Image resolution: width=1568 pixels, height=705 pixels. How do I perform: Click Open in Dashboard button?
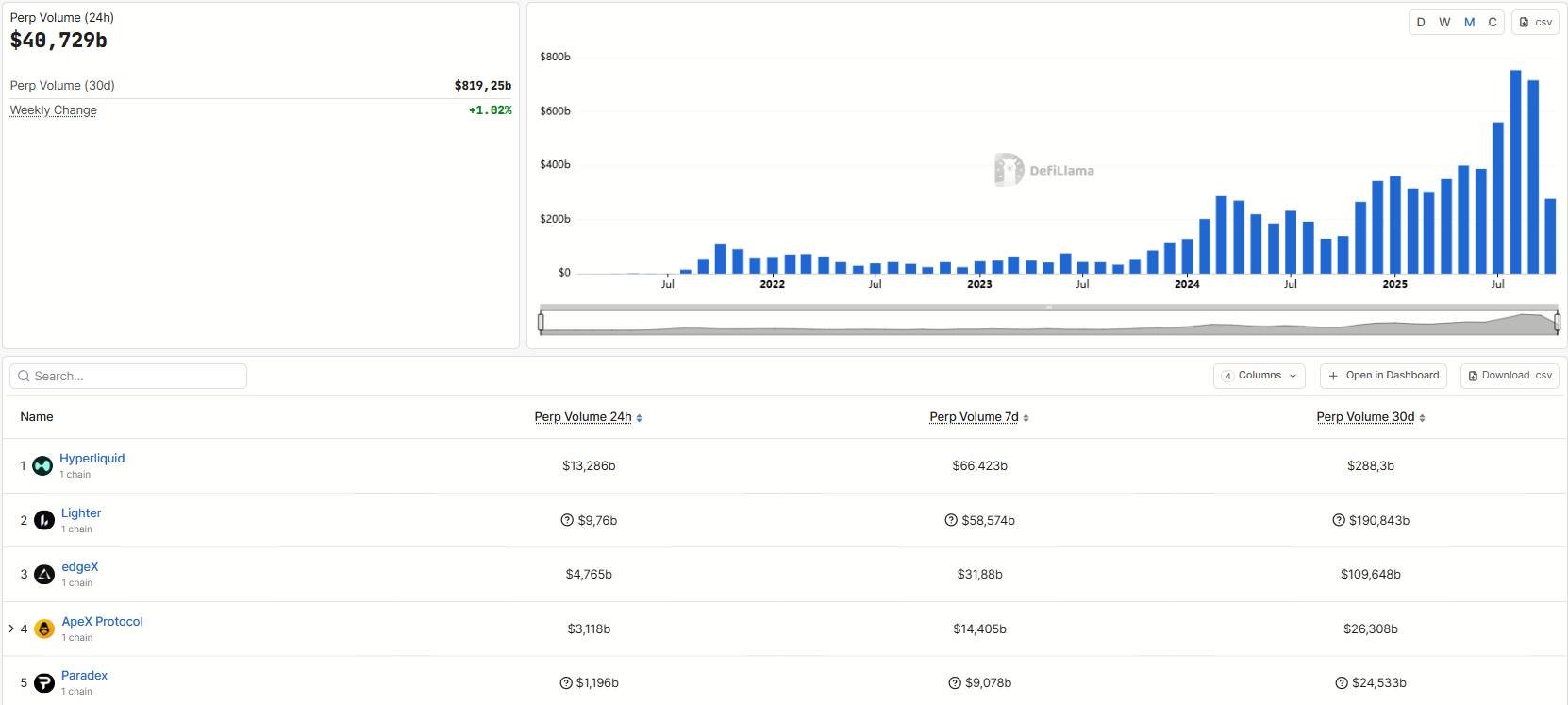(1384, 376)
